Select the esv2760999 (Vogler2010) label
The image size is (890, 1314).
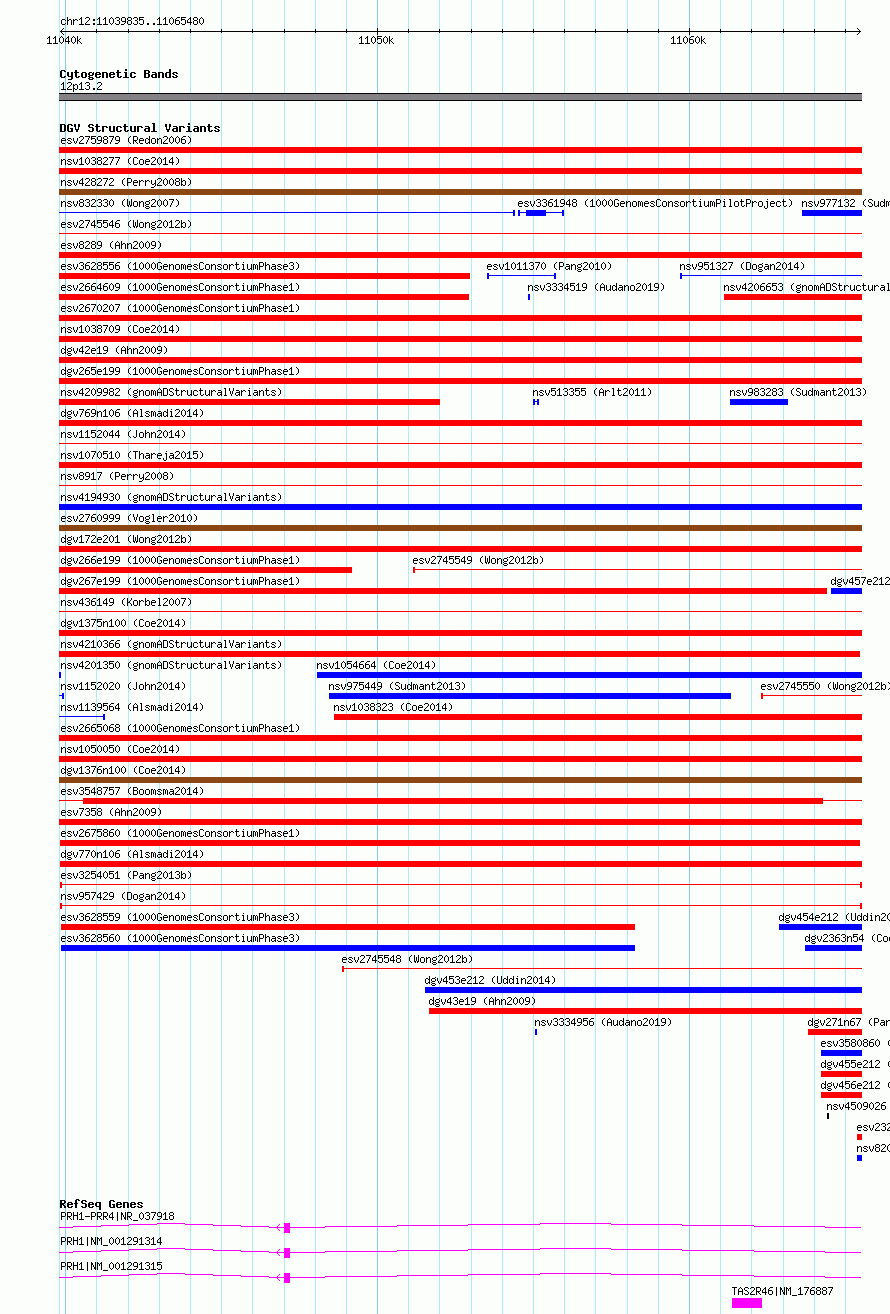(x=129, y=518)
